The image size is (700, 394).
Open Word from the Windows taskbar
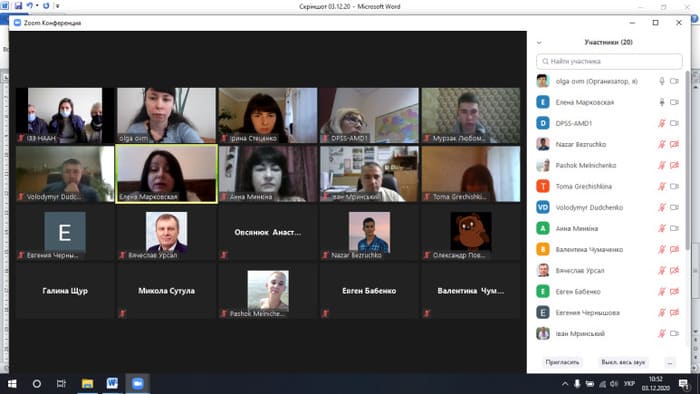coord(112,383)
